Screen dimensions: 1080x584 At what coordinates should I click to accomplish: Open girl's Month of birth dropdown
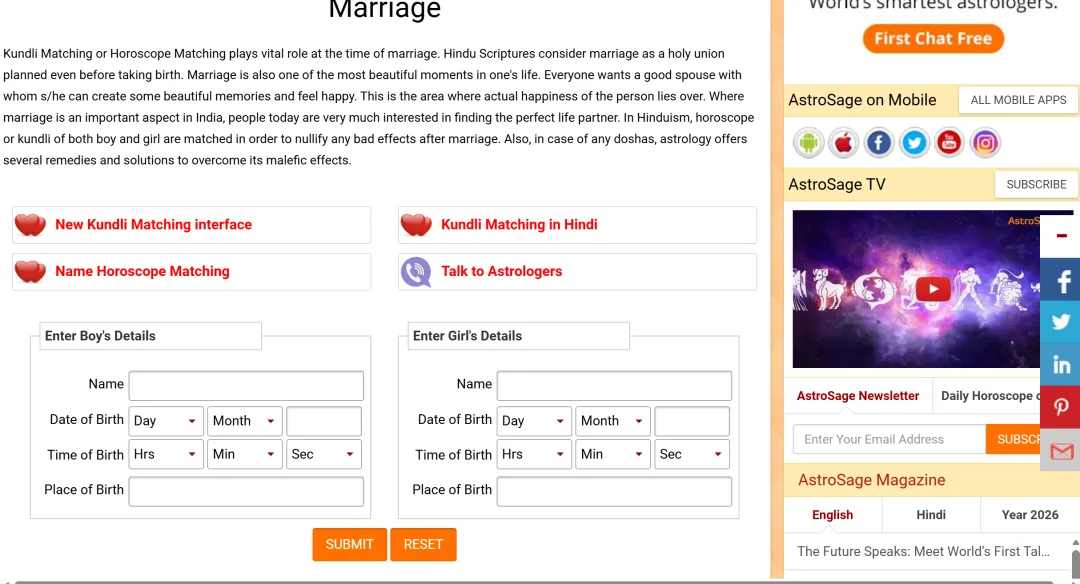613,421
